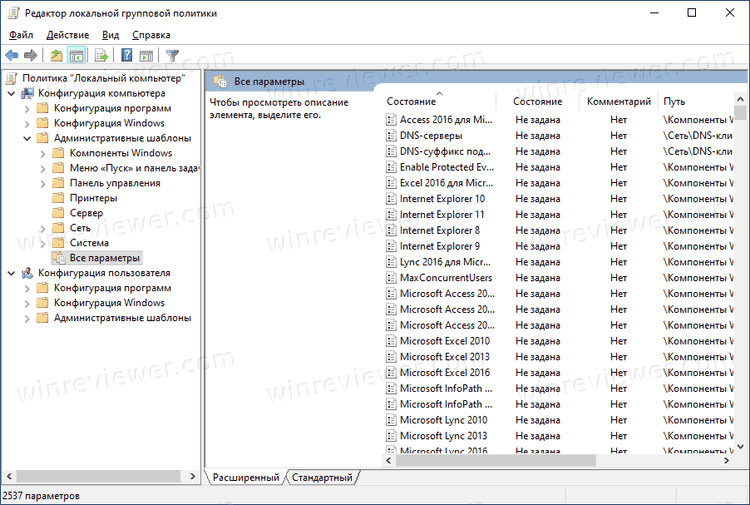Click policy icon beside Microsoft Excel 2010
The image size is (750, 505).
(391, 341)
